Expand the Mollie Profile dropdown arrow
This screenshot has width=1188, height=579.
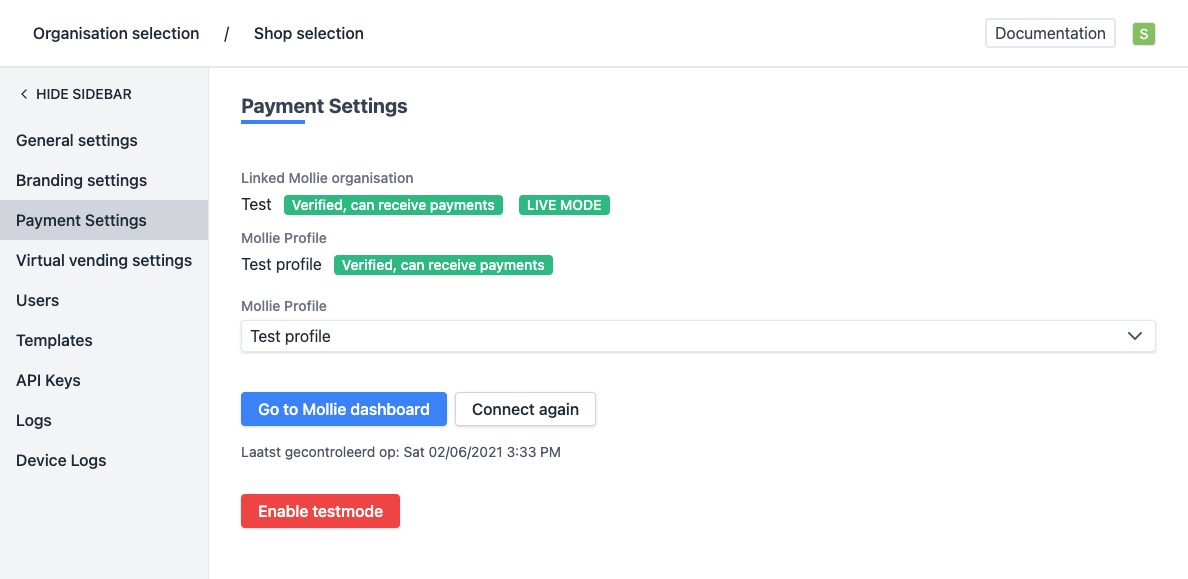click(1134, 336)
